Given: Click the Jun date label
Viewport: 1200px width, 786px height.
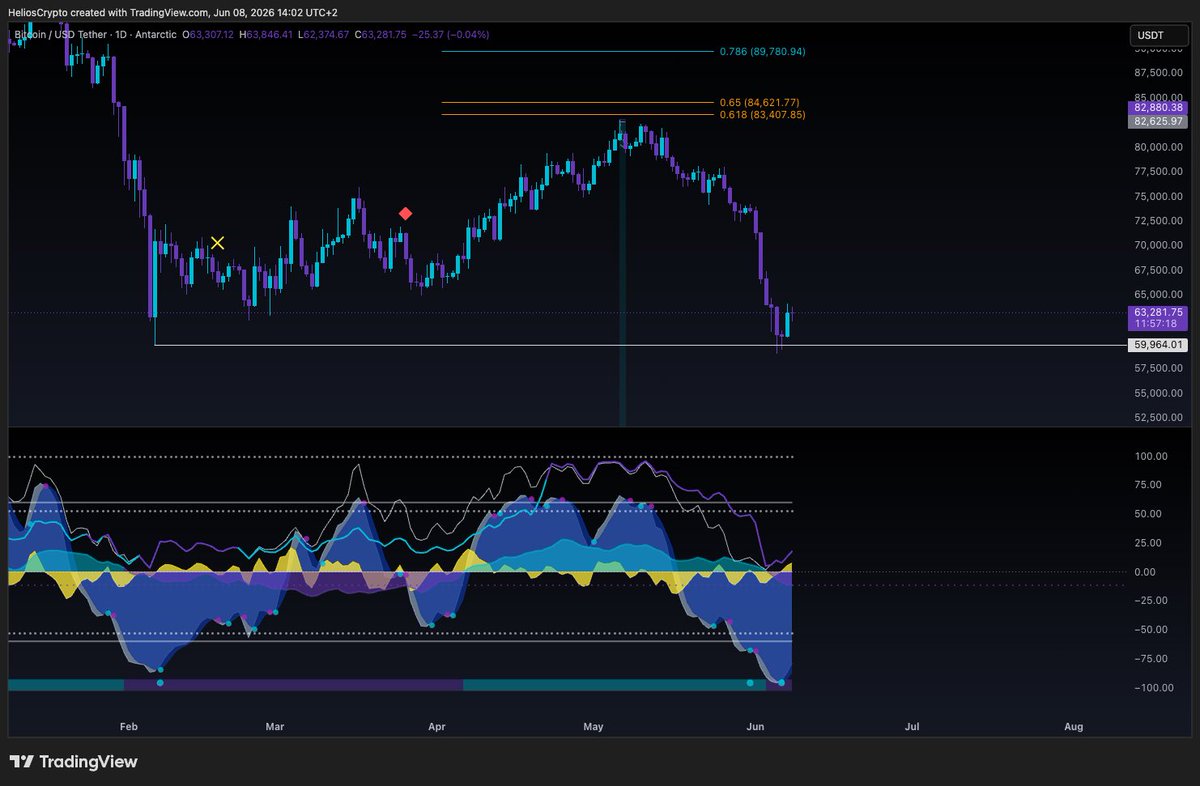Looking at the screenshot, I should [x=753, y=726].
